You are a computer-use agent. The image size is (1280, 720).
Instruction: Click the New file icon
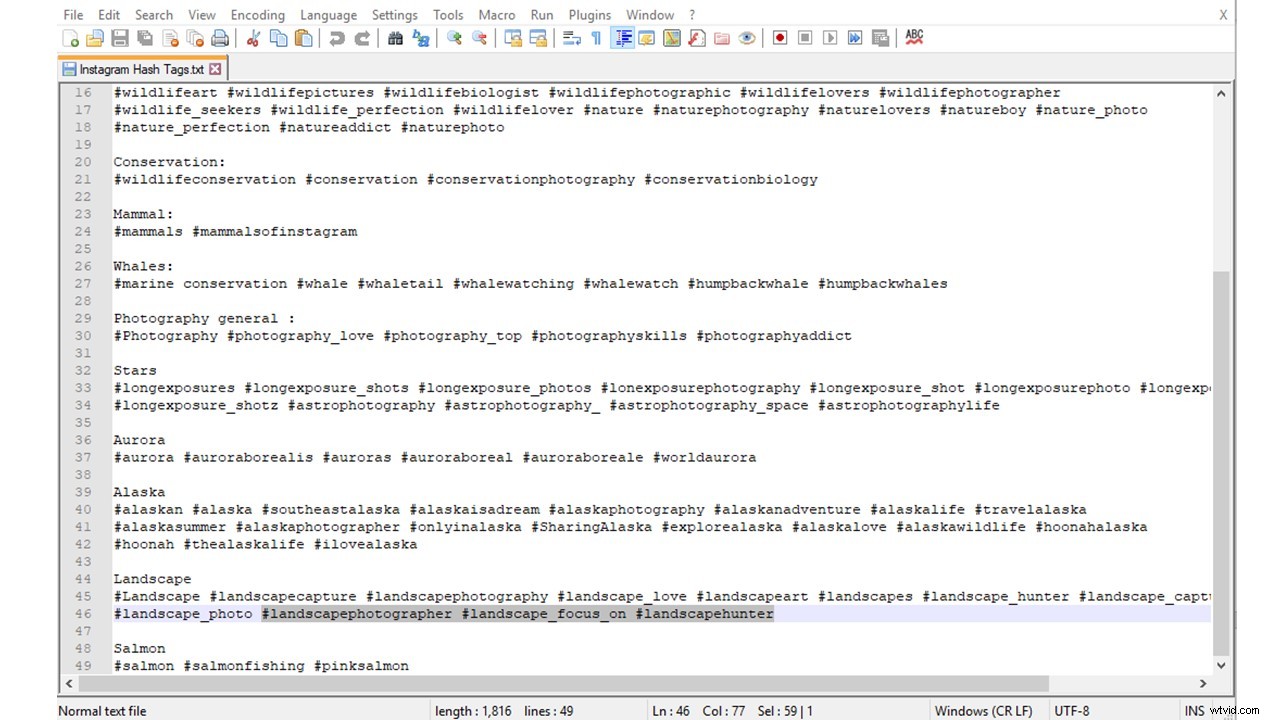tap(71, 39)
